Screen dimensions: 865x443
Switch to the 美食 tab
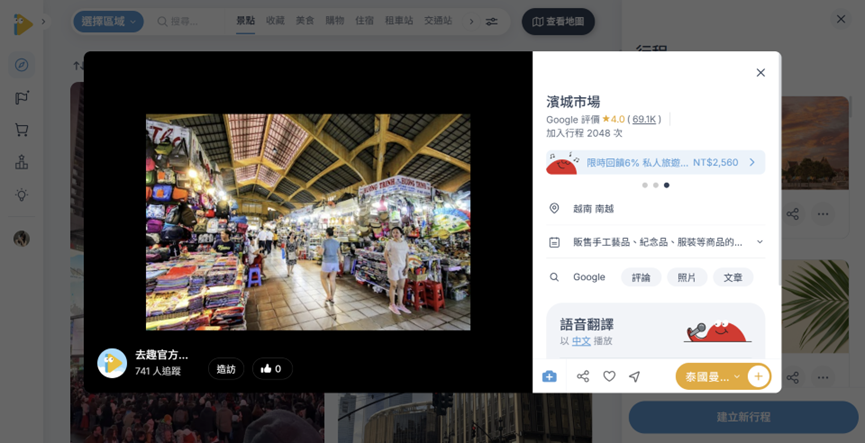click(305, 21)
